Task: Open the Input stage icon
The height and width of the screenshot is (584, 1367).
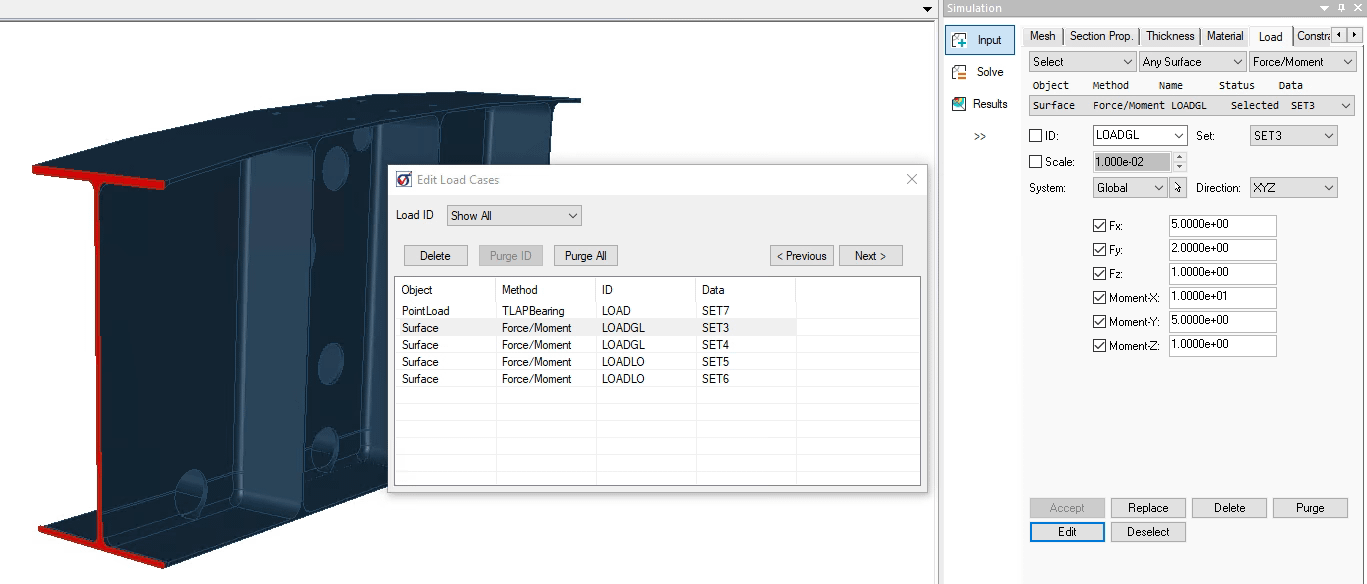Action: pyautogui.click(x=960, y=40)
